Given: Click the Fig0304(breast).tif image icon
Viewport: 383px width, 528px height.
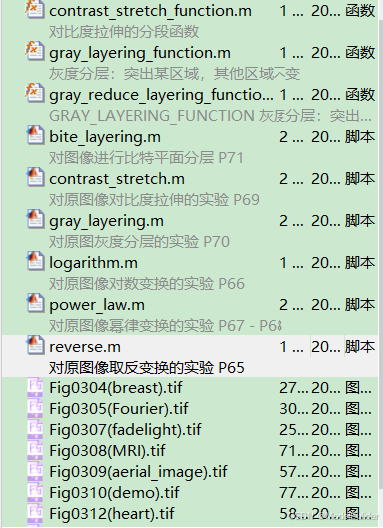Looking at the screenshot, I should click(35, 388).
